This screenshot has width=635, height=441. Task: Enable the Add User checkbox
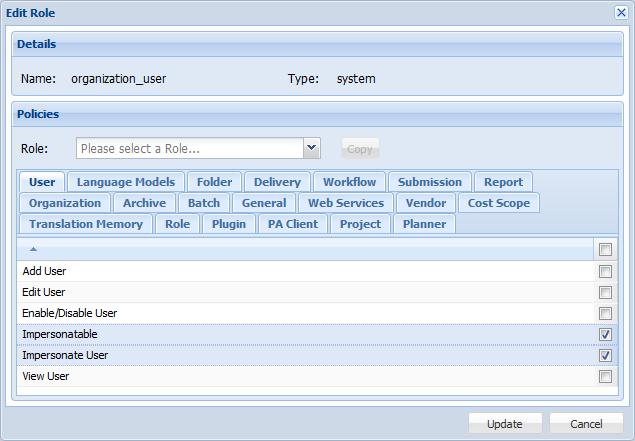[605, 271]
